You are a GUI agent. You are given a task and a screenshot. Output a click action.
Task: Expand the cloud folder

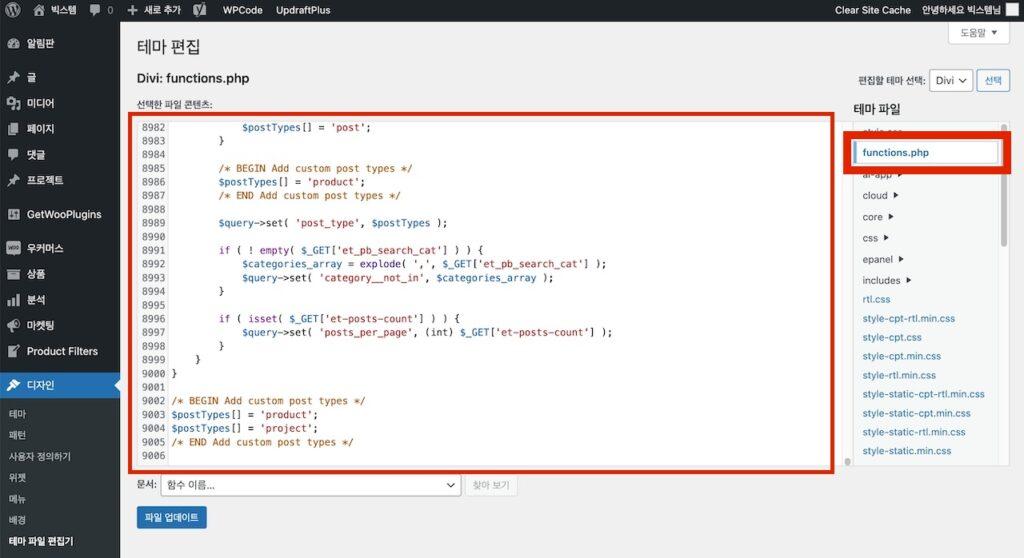[x=880, y=195]
